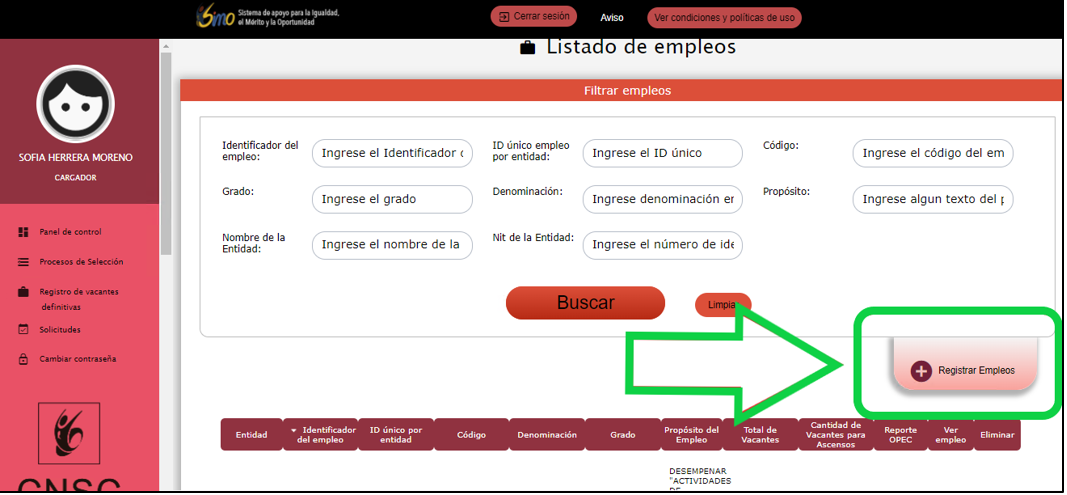The height and width of the screenshot is (495, 1067).
Task: Open Procesos de Selección menu item
Action: point(81,262)
